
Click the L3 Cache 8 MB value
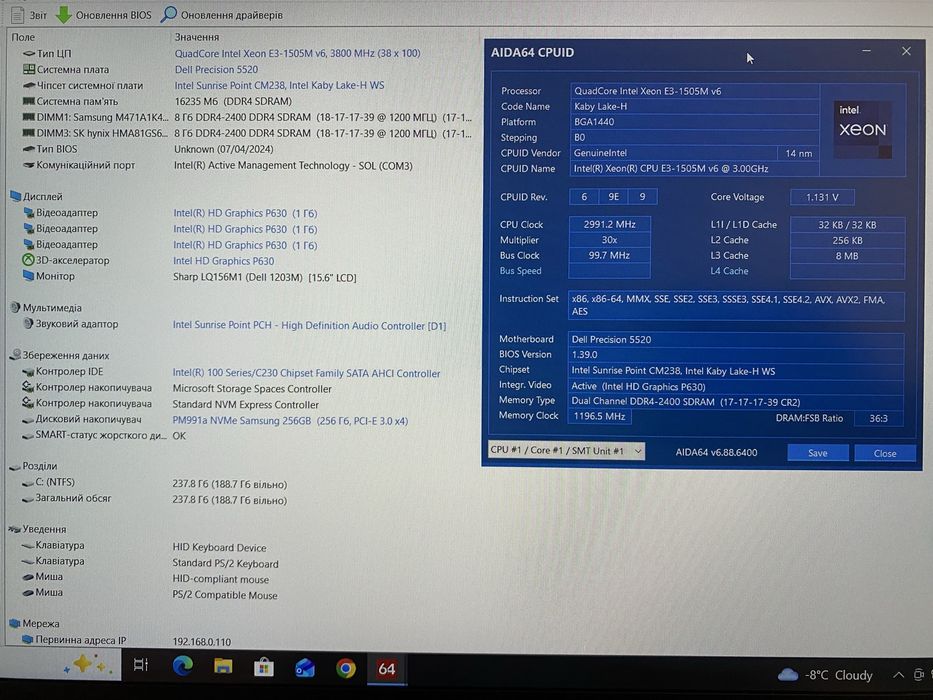(847, 256)
